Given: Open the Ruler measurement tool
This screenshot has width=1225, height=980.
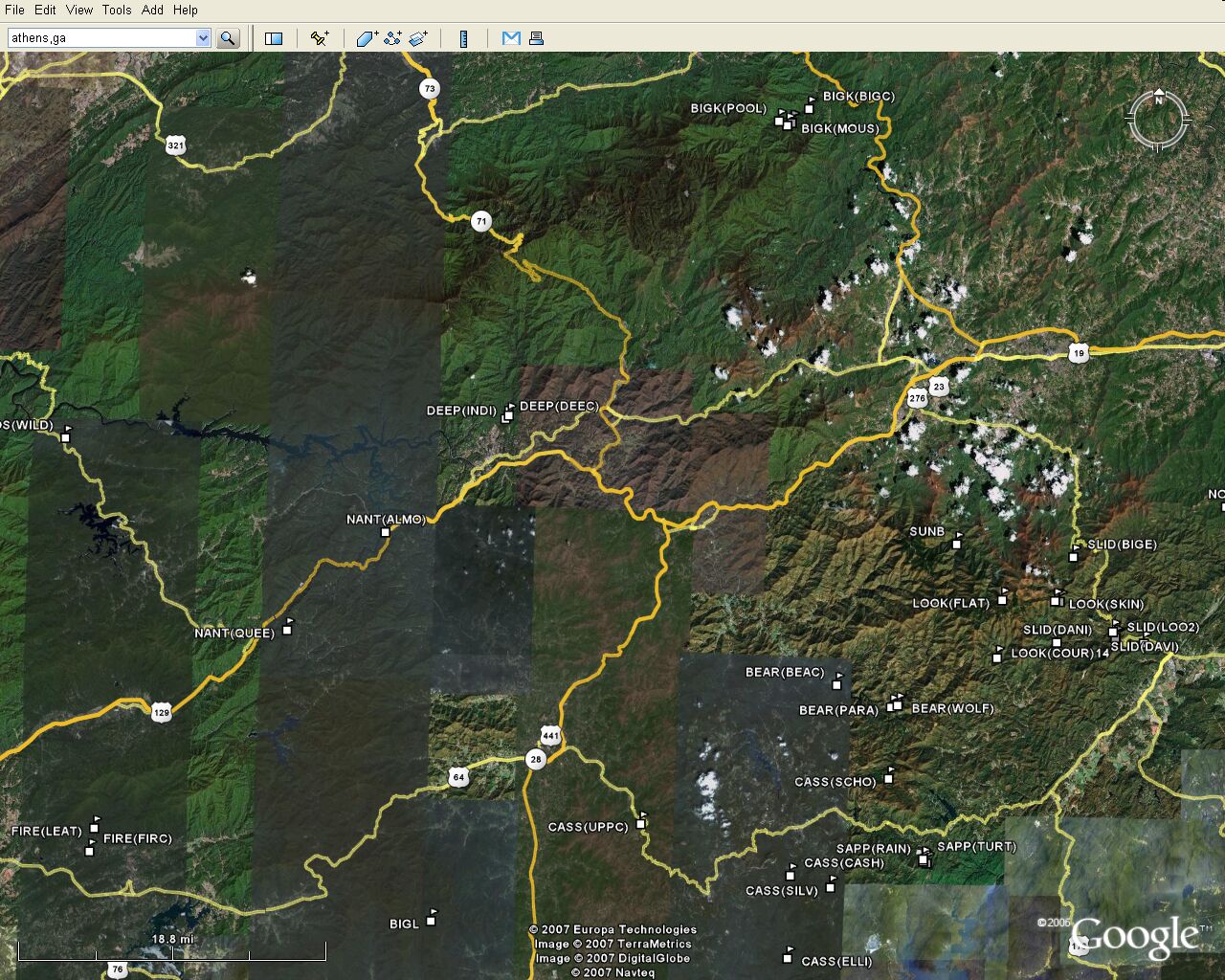Looking at the screenshot, I should point(464,38).
